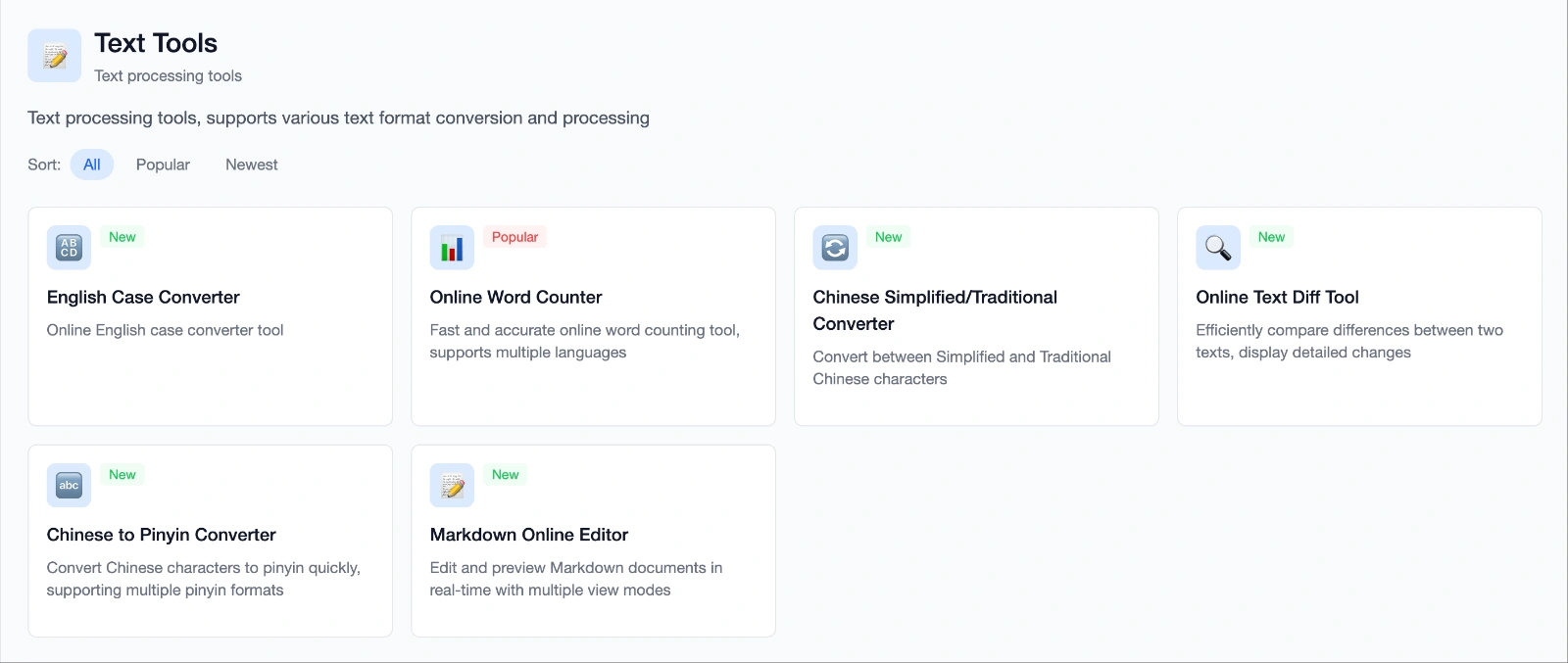Click the New badge on English Case Converter
Screen dimensions: 1568x663
(122, 237)
